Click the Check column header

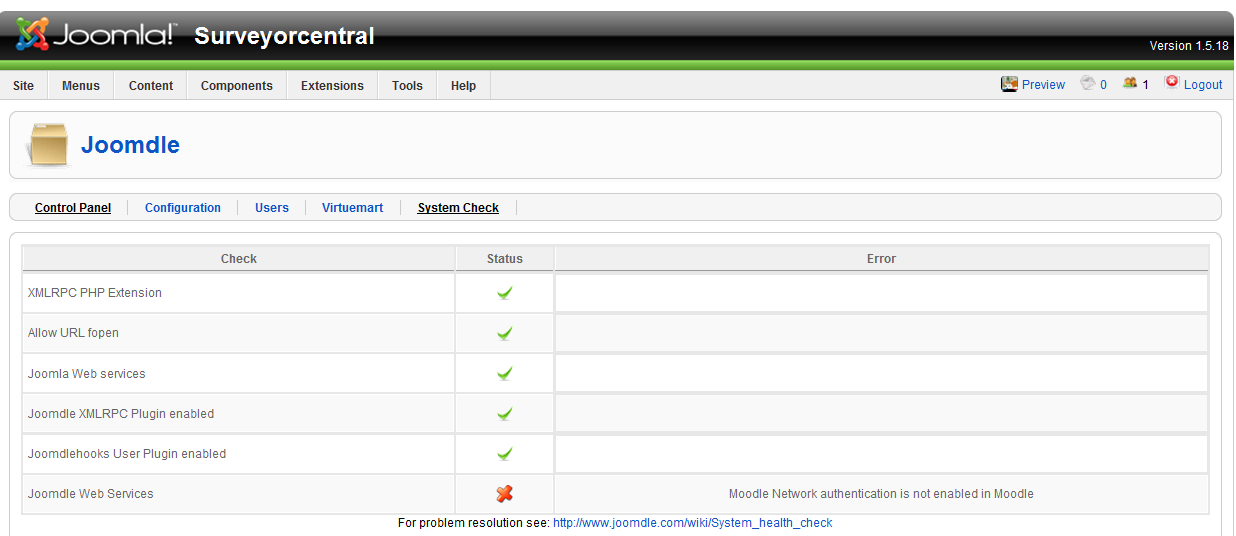[239, 259]
